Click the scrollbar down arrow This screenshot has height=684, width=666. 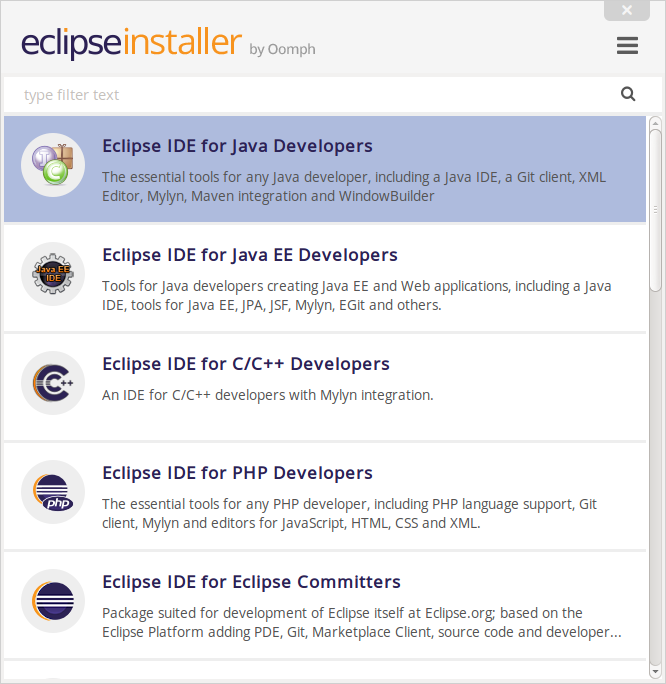[x=655, y=672]
